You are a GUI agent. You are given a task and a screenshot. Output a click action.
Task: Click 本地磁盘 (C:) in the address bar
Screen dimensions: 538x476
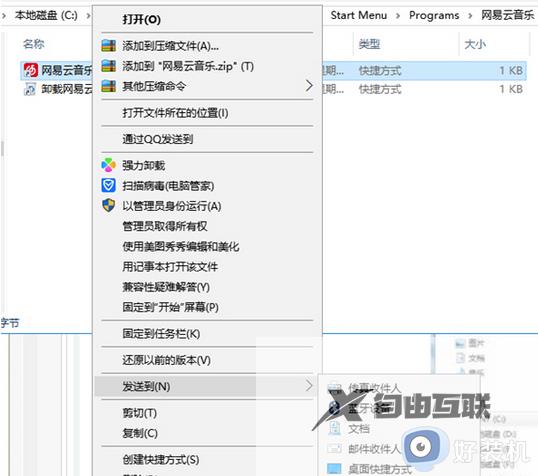(46, 15)
